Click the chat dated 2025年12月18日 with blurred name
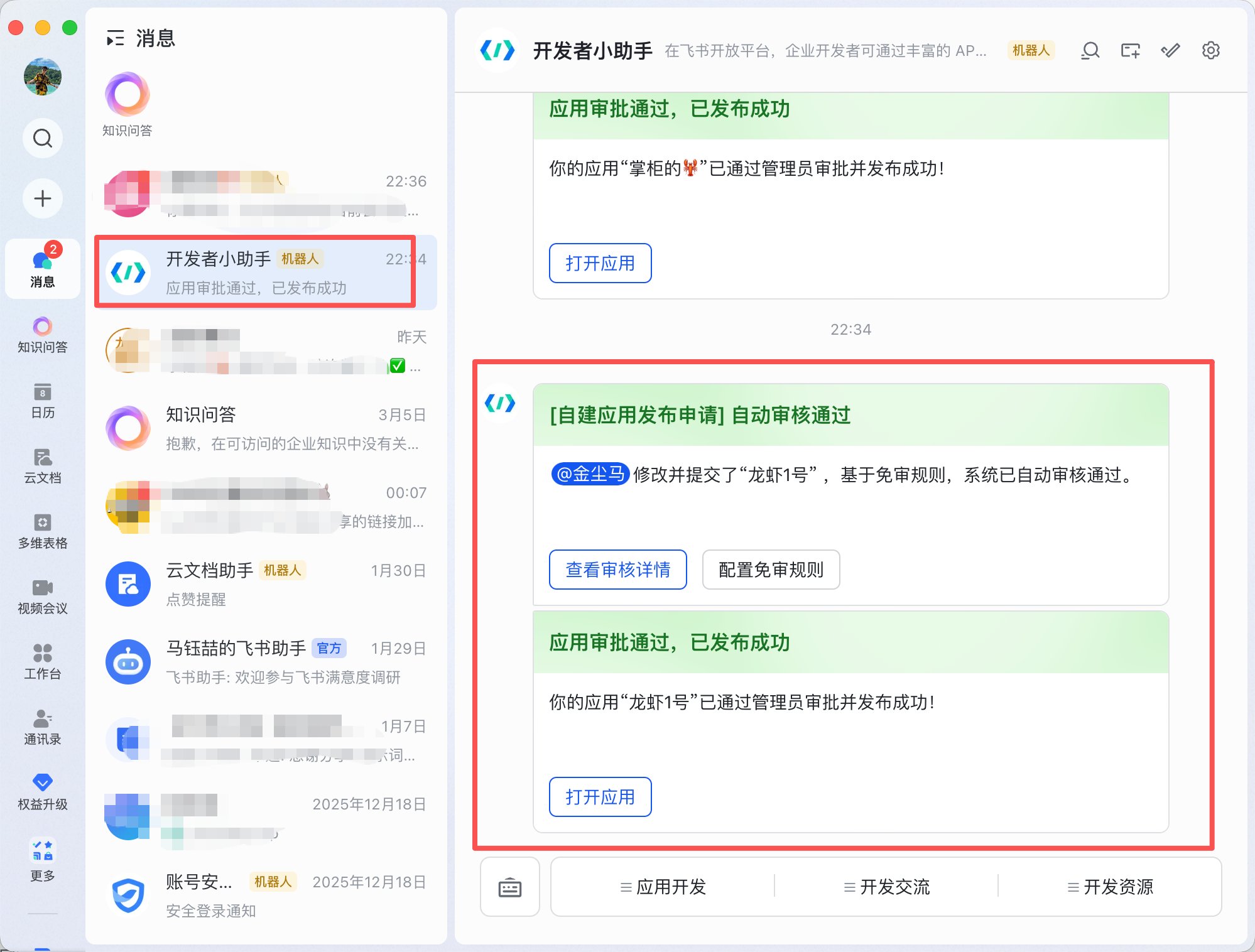Viewport: 1255px width, 952px height. pyautogui.click(x=266, y=818)
